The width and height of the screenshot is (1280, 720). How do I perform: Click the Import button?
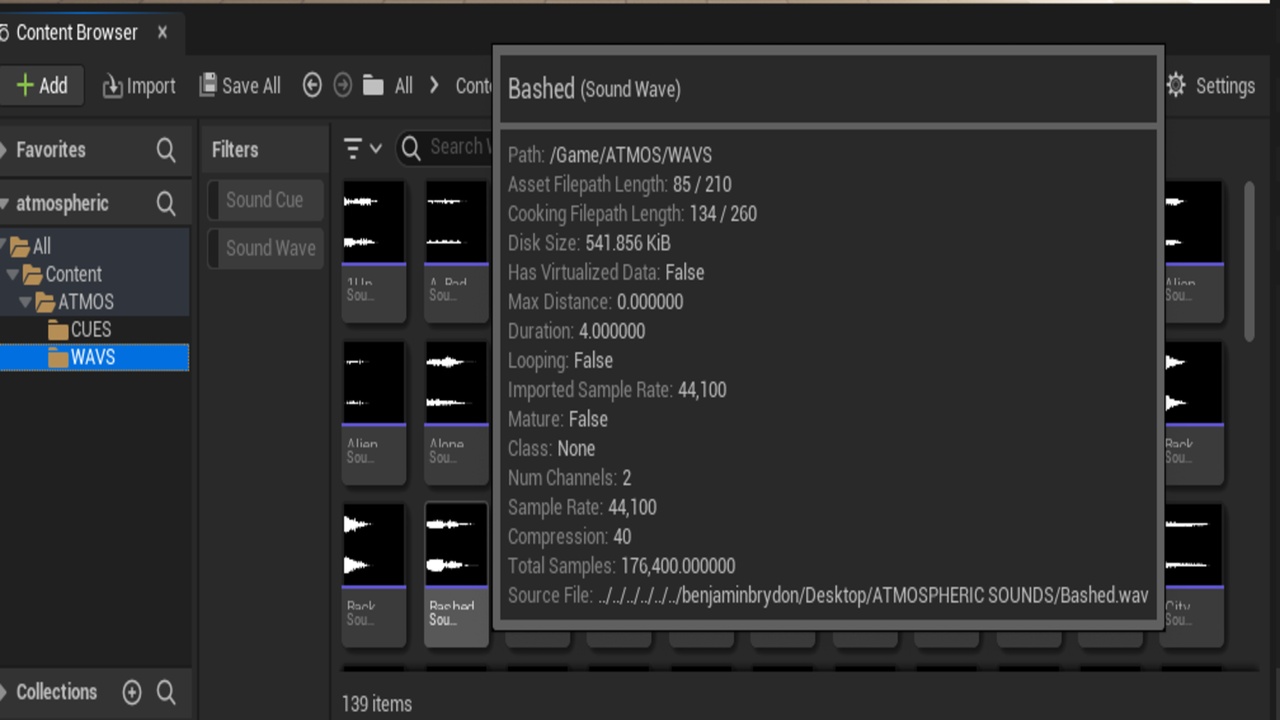[139, 86]
